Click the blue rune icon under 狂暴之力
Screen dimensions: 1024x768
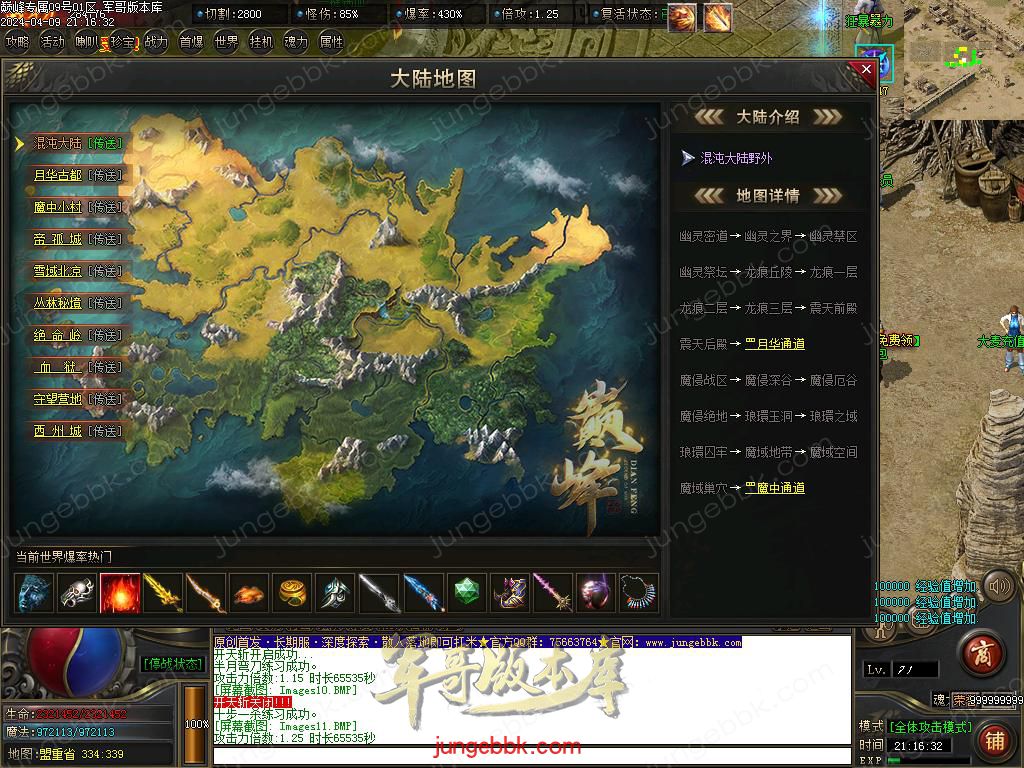click(x=874, y=64)
